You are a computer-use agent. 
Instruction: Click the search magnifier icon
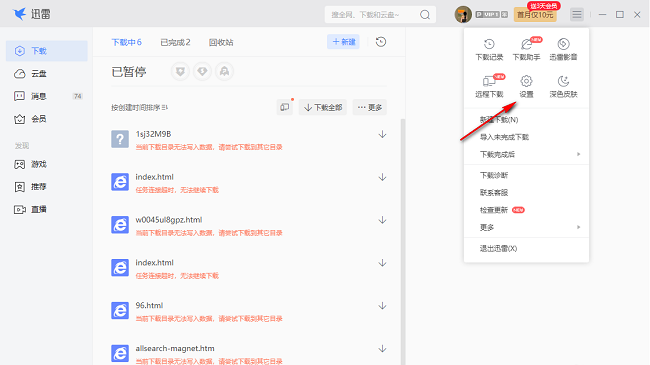(425, 15)
